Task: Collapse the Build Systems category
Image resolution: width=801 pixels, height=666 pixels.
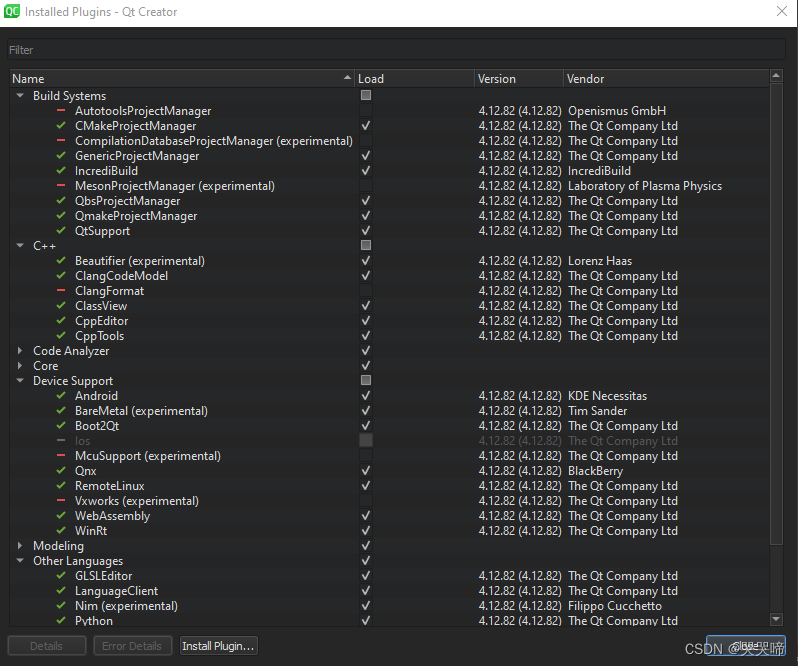Action: [x=20, y=96]
